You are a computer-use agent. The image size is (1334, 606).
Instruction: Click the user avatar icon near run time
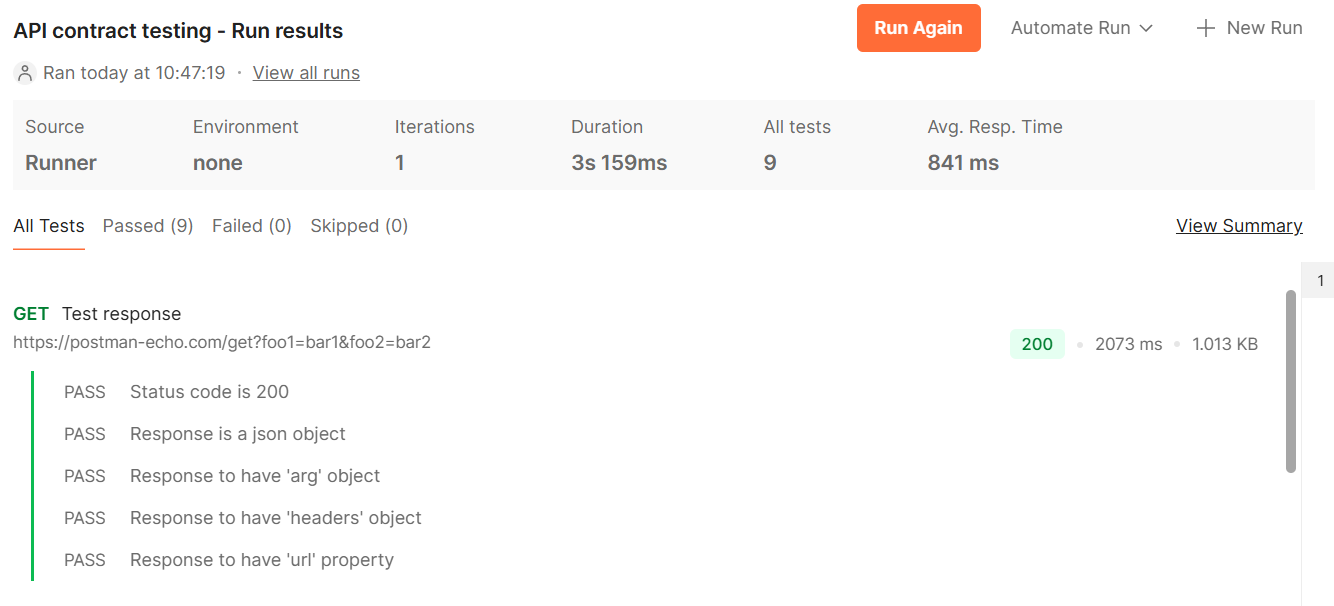click(25, 73)
